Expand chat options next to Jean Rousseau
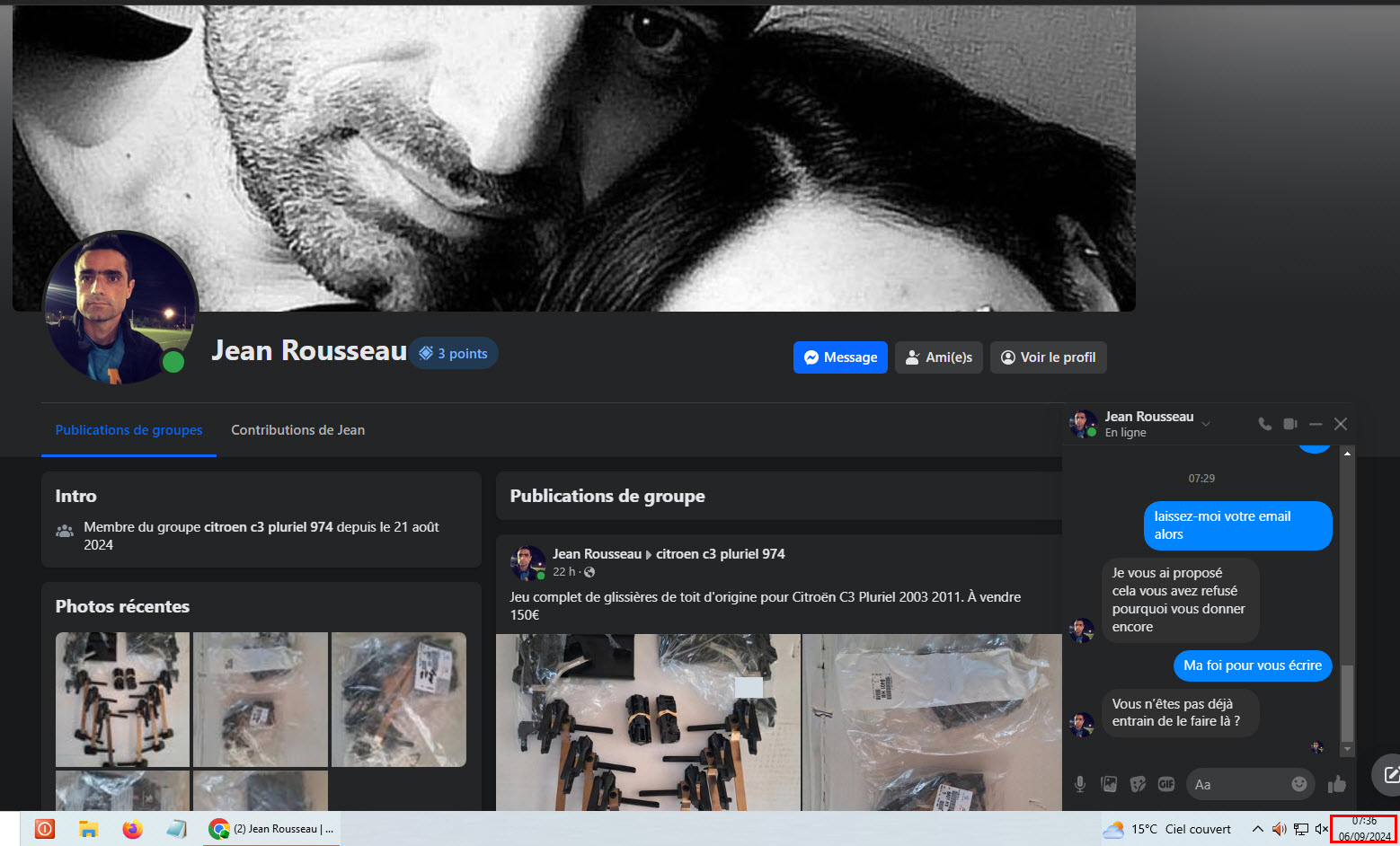Image resolution: width=1400 pixels, height=846 pixels. (x=1206, y=424)
